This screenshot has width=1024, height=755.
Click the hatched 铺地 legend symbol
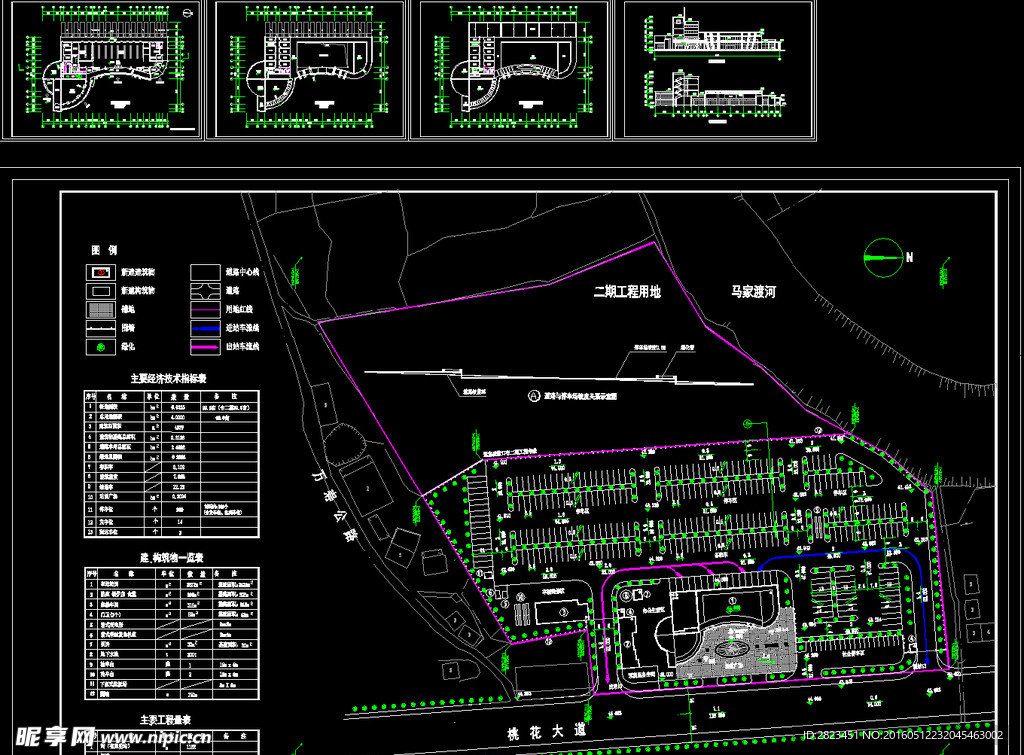101,309
